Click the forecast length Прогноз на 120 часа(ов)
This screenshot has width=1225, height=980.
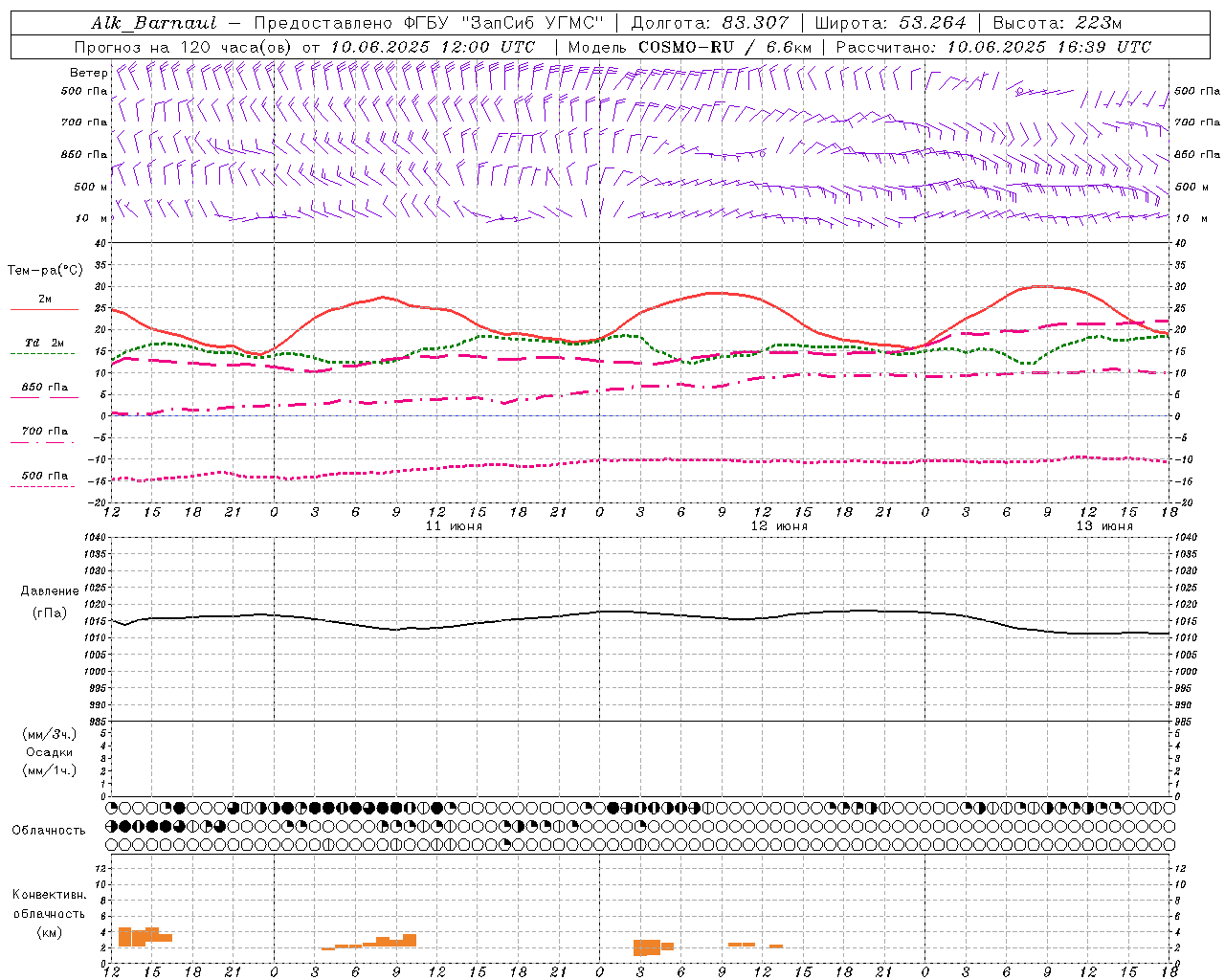pos(184,47)
